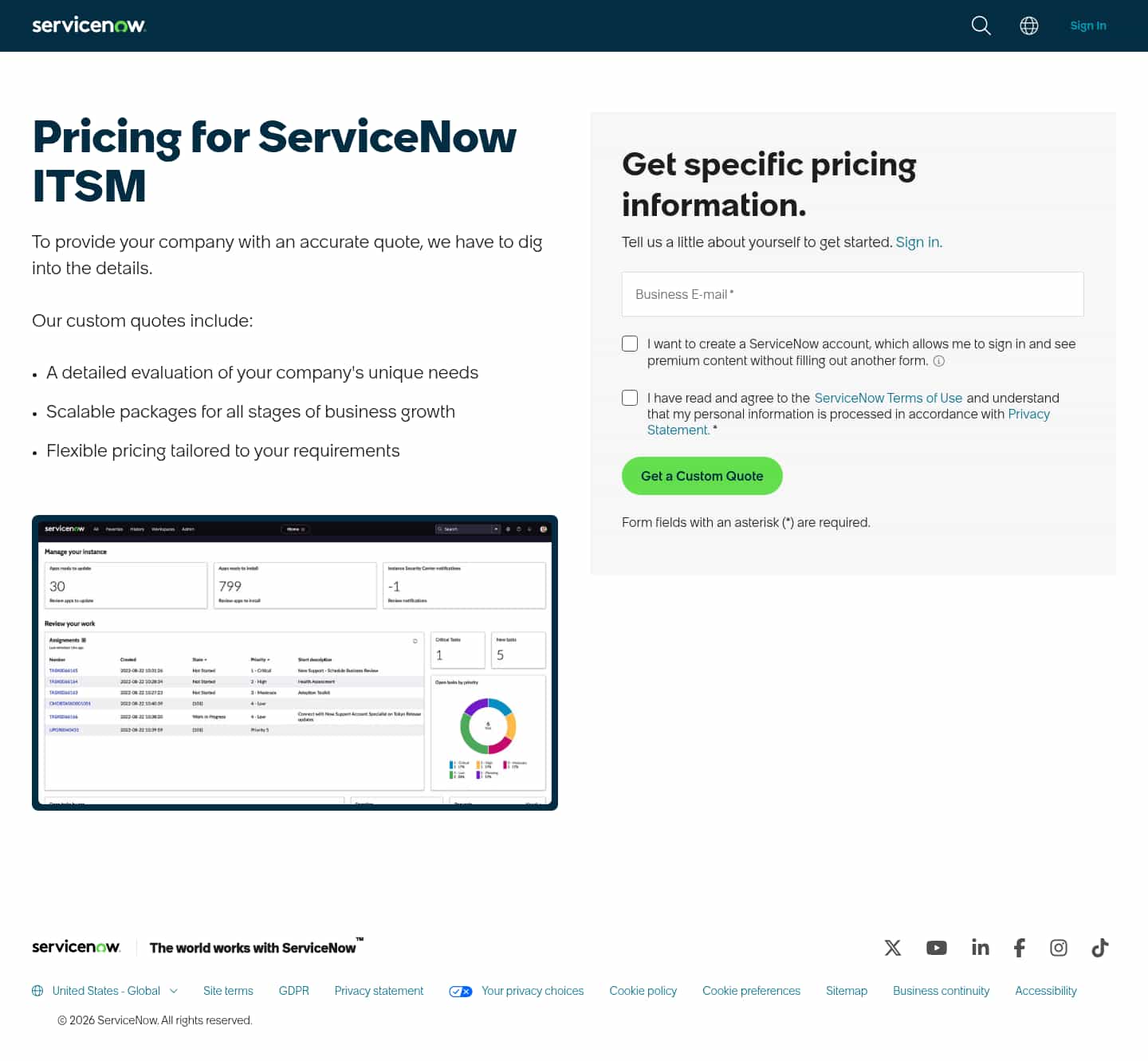Open the Facebook social icon
The width and height of the screenshot is (1148, 1061).
coord(1019,948)
